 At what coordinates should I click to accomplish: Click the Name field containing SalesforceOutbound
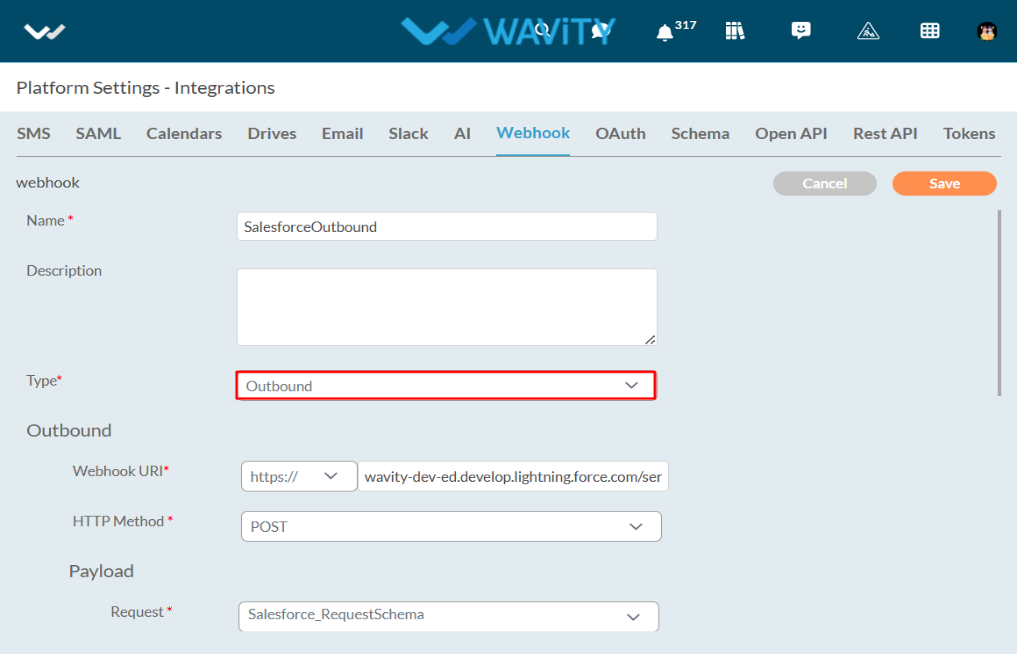click(447, 226)
